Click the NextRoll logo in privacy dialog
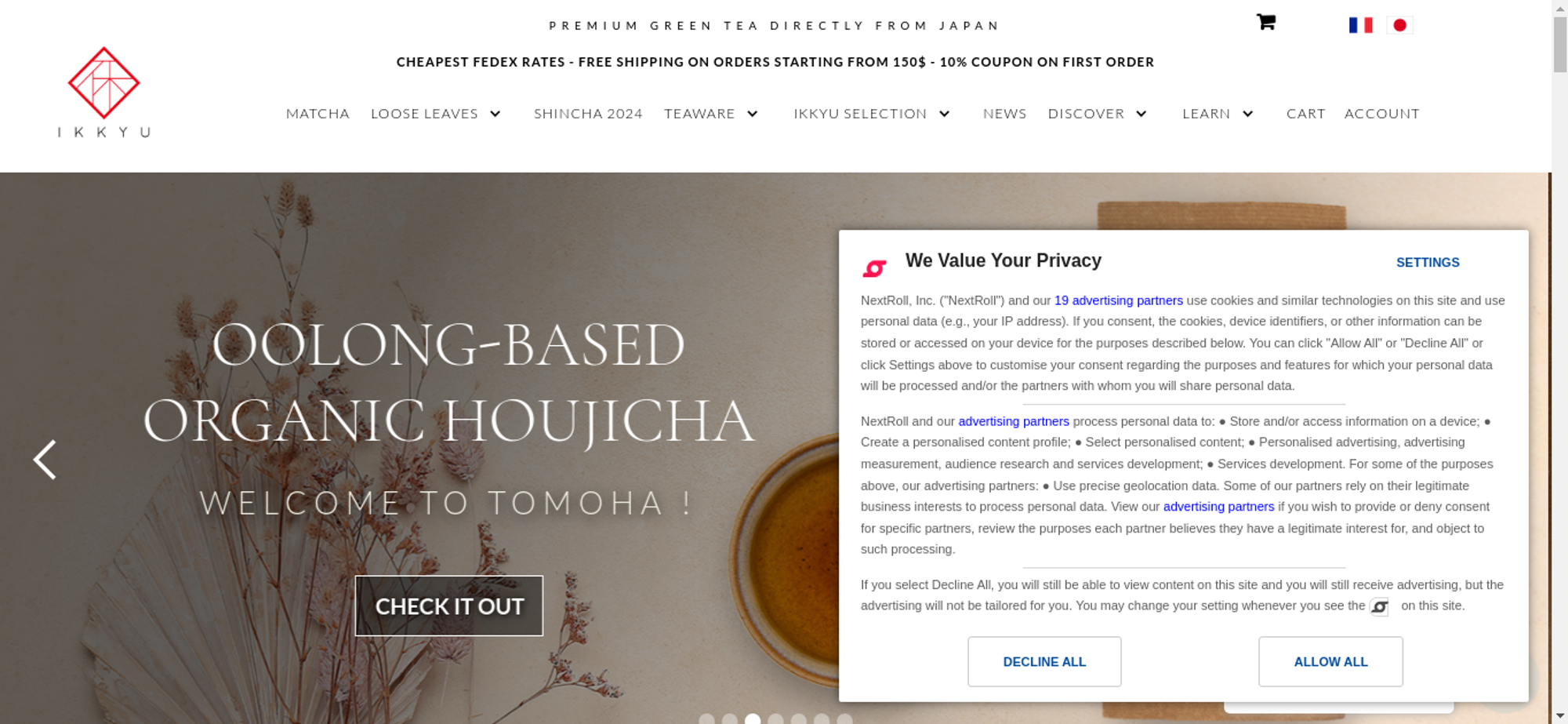1568x724 pixels. click(874, 268)
